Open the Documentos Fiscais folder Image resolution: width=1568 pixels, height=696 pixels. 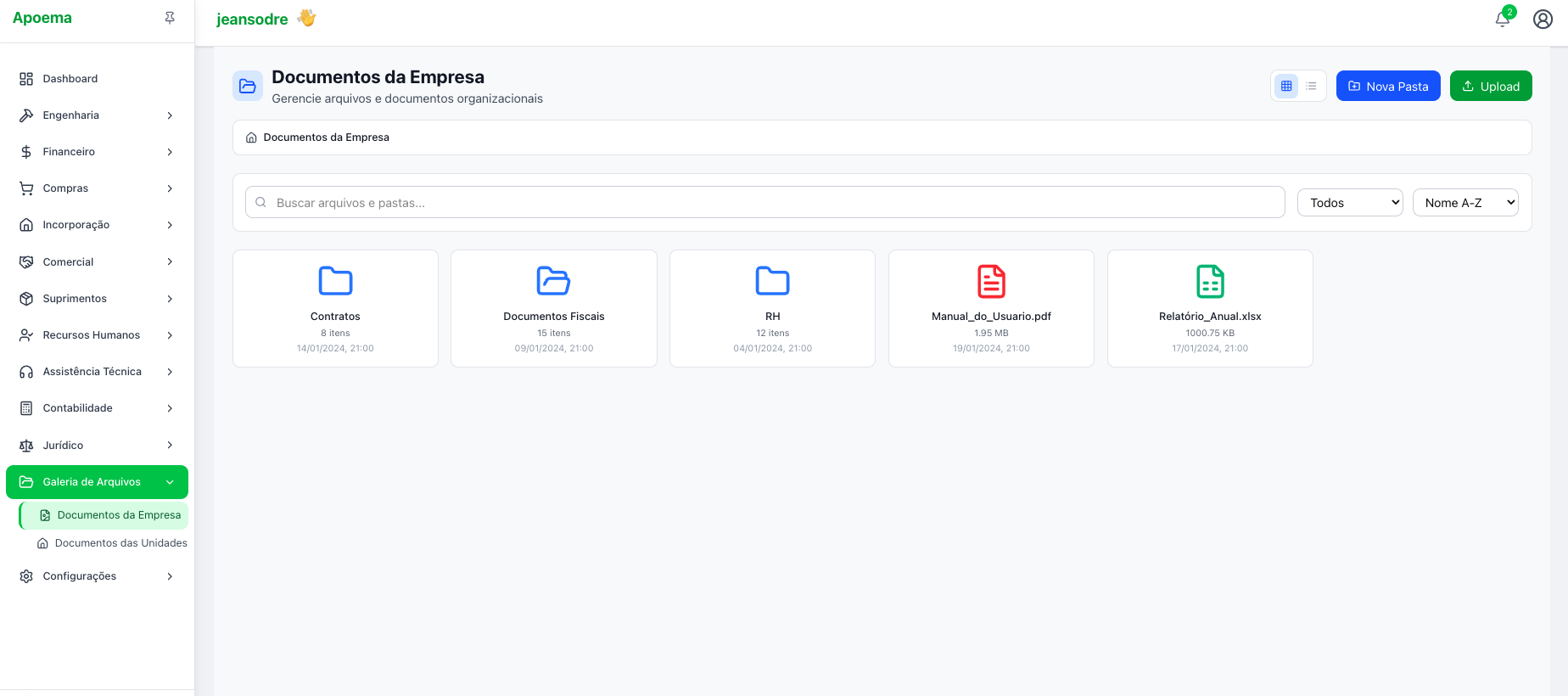click(553, 308)
